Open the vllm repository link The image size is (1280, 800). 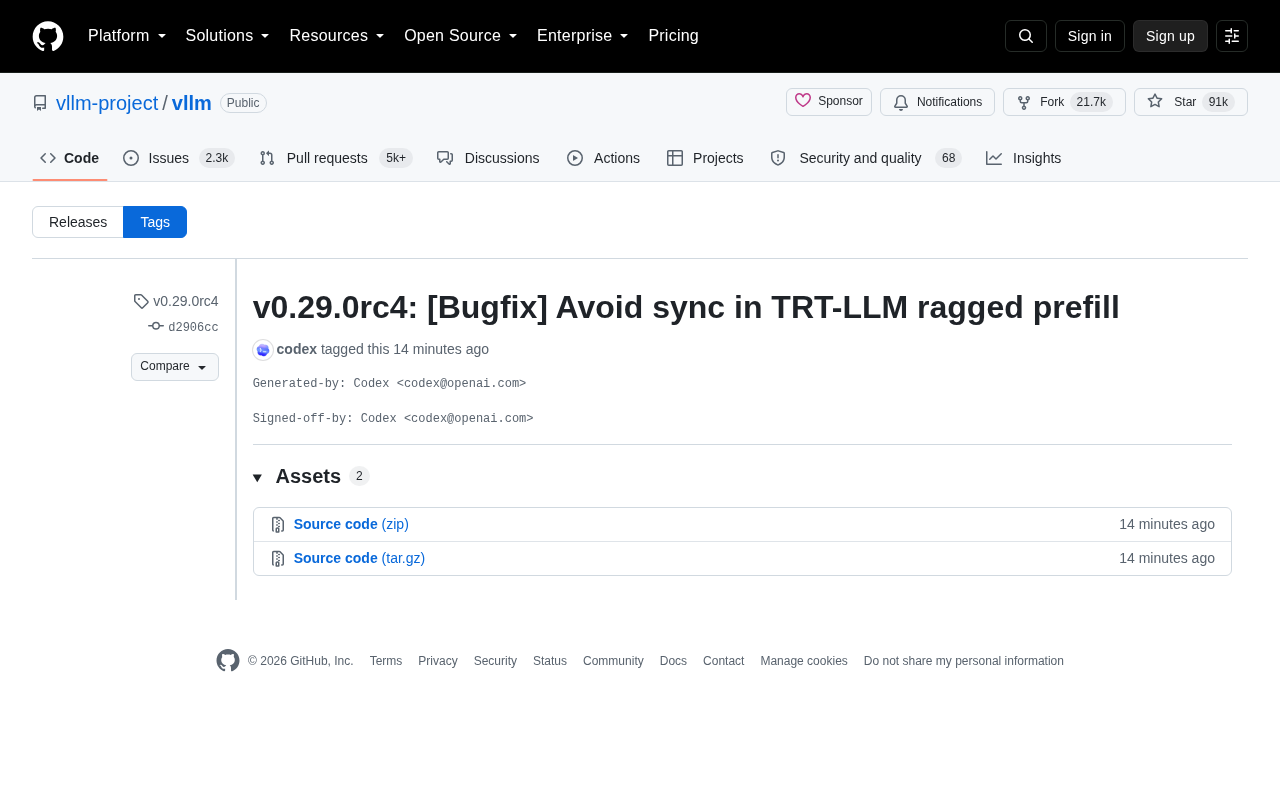tap(192, 103)
